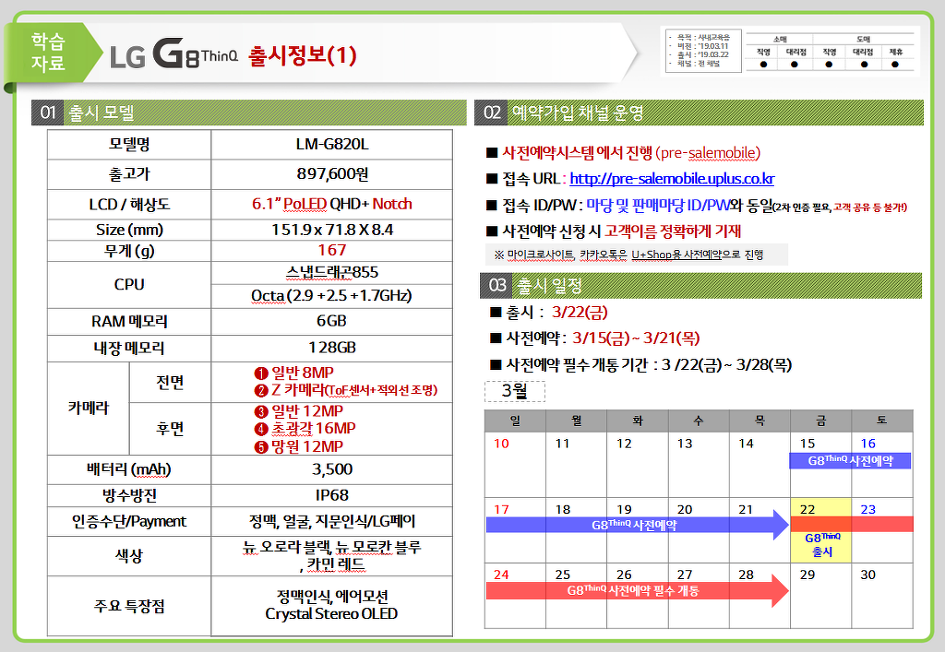
Task: Click the 배터리 (mAh) row label
Action: click(x=129, y=469)
